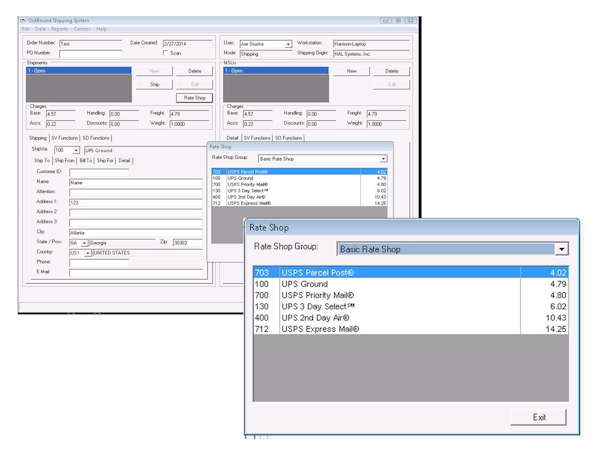Open Rate Shop Group dropdown in enlarged dialog
Screen dimensions: 600x450
pos(561,249)
